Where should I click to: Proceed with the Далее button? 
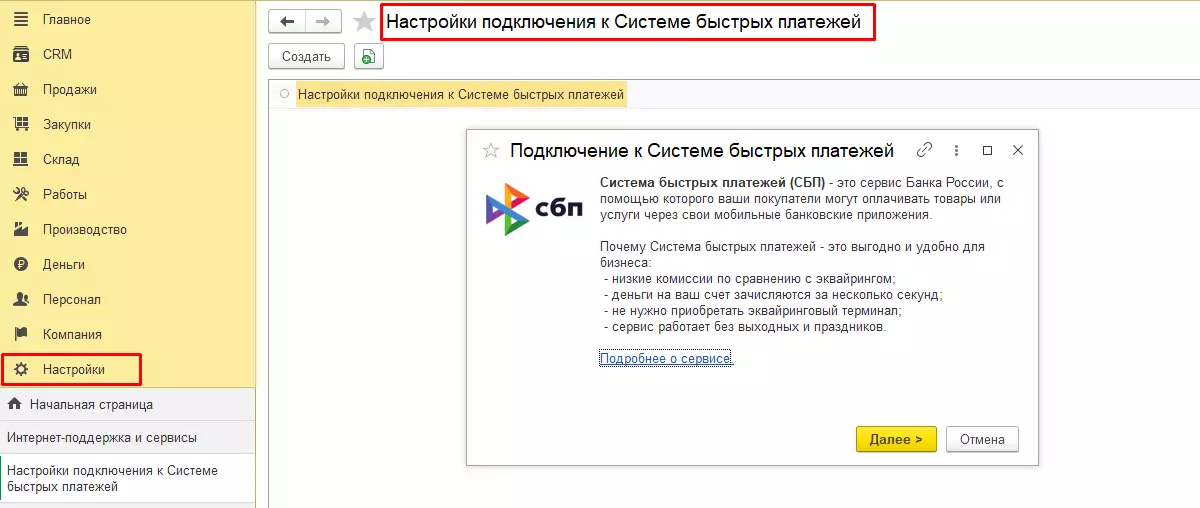(896, 439)
